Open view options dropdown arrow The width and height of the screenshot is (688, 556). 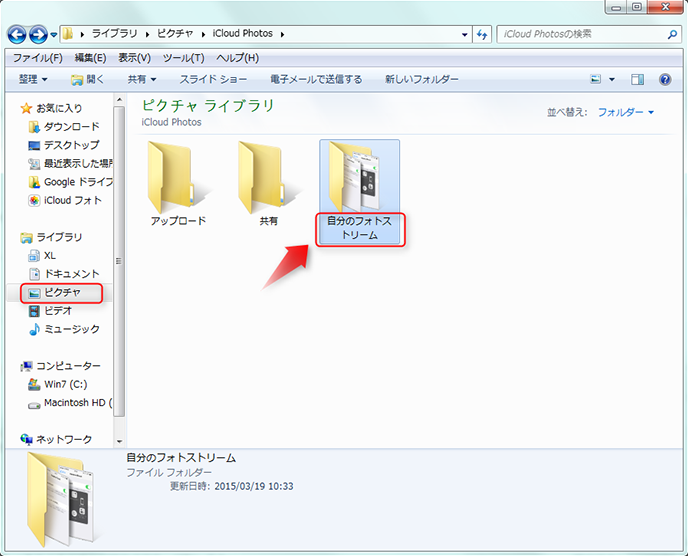[612, 79]
